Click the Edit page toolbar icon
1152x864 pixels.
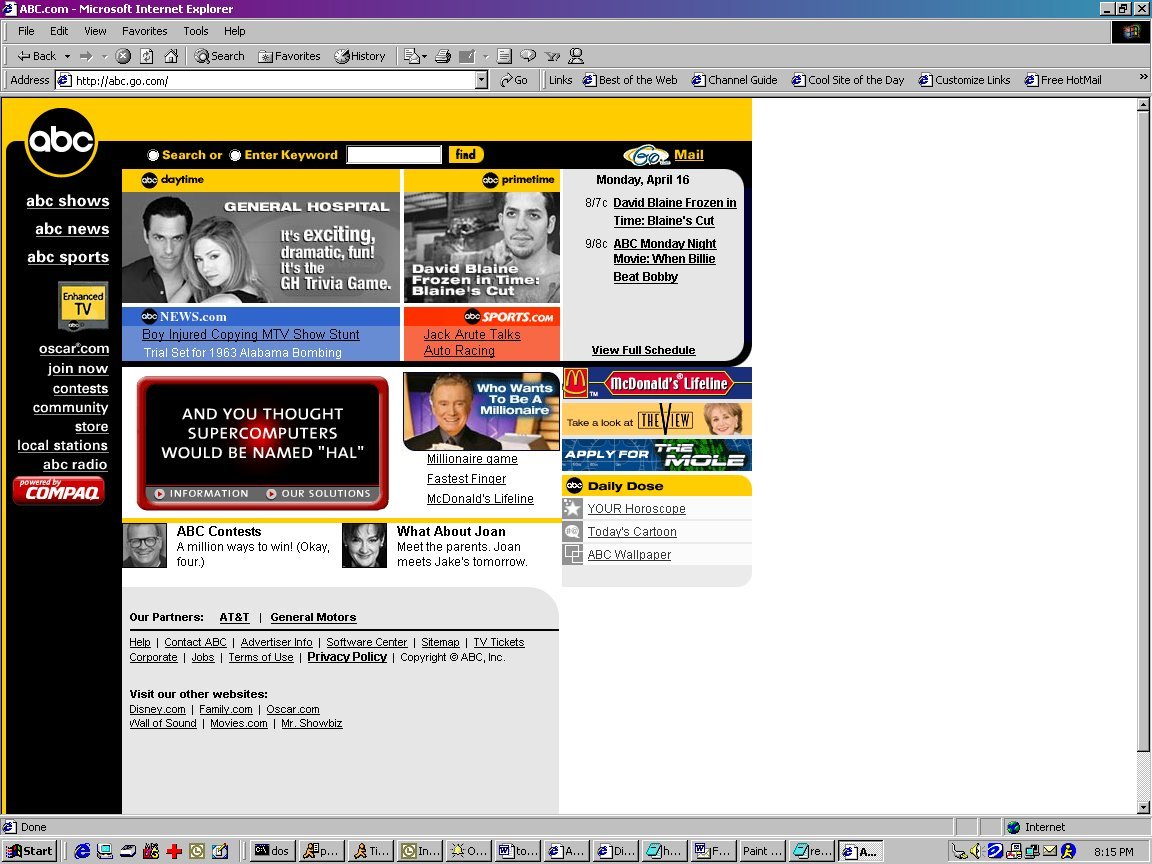(x=467, y=56)
